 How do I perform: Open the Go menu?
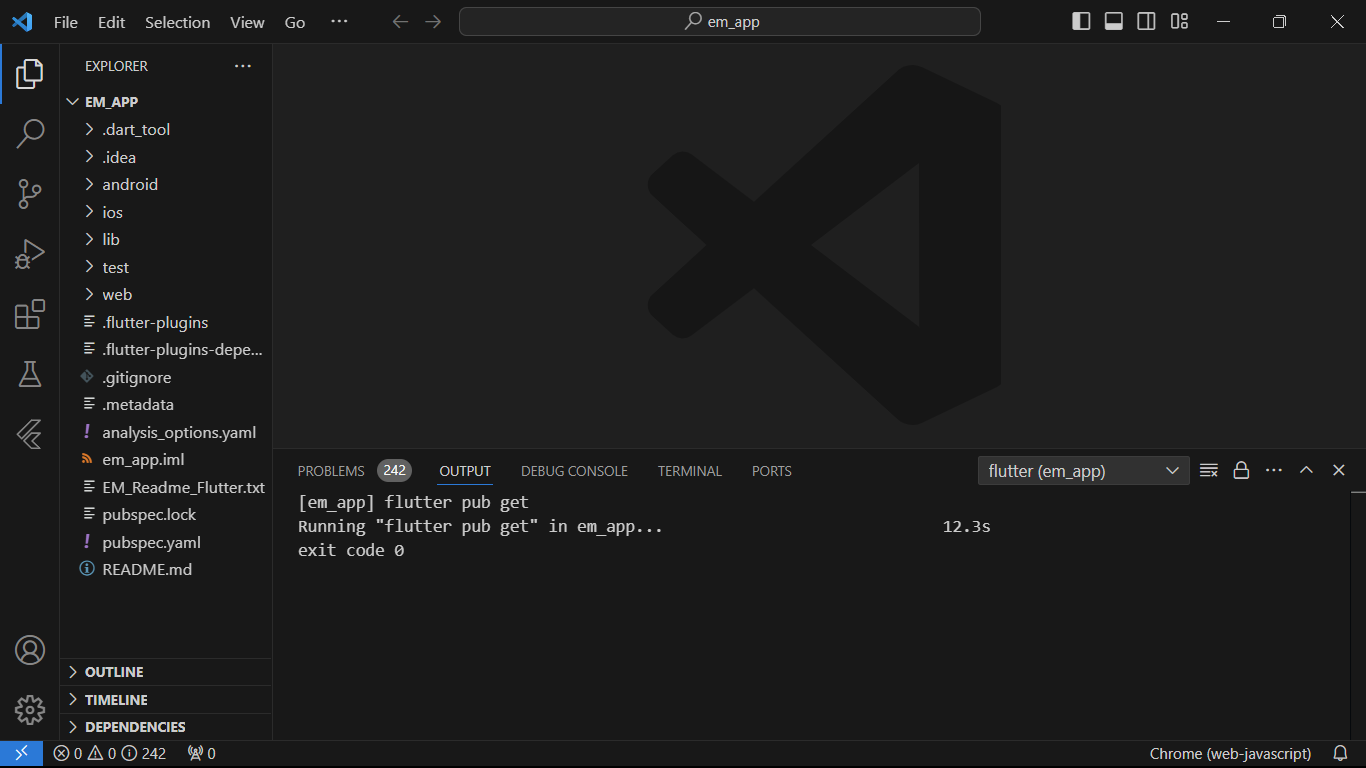pyautogui.click(x=295, y=22)
